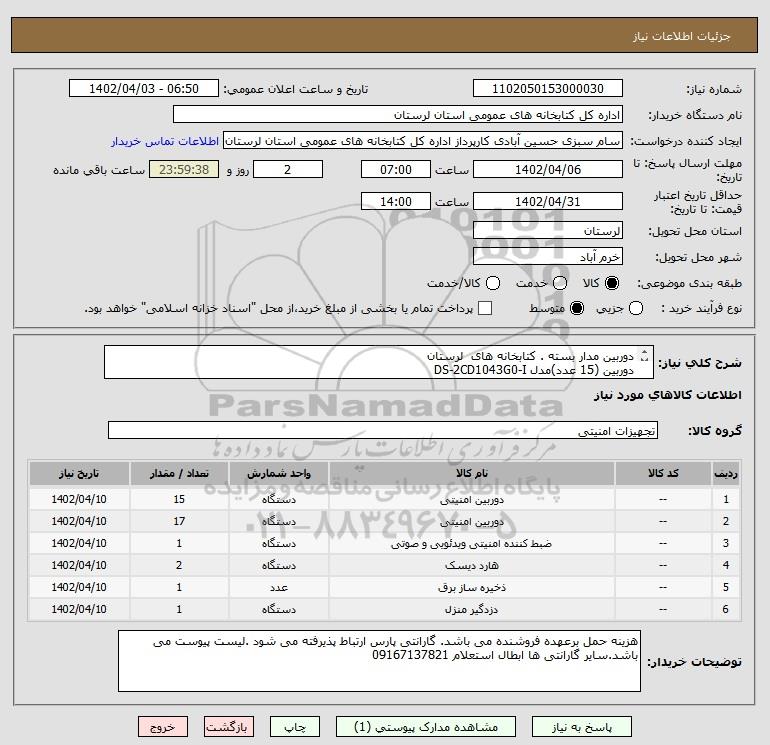This screenshot has width=770, height=745.
Task: Click the countdown timer 23:59:38
Action: (184, 169)
